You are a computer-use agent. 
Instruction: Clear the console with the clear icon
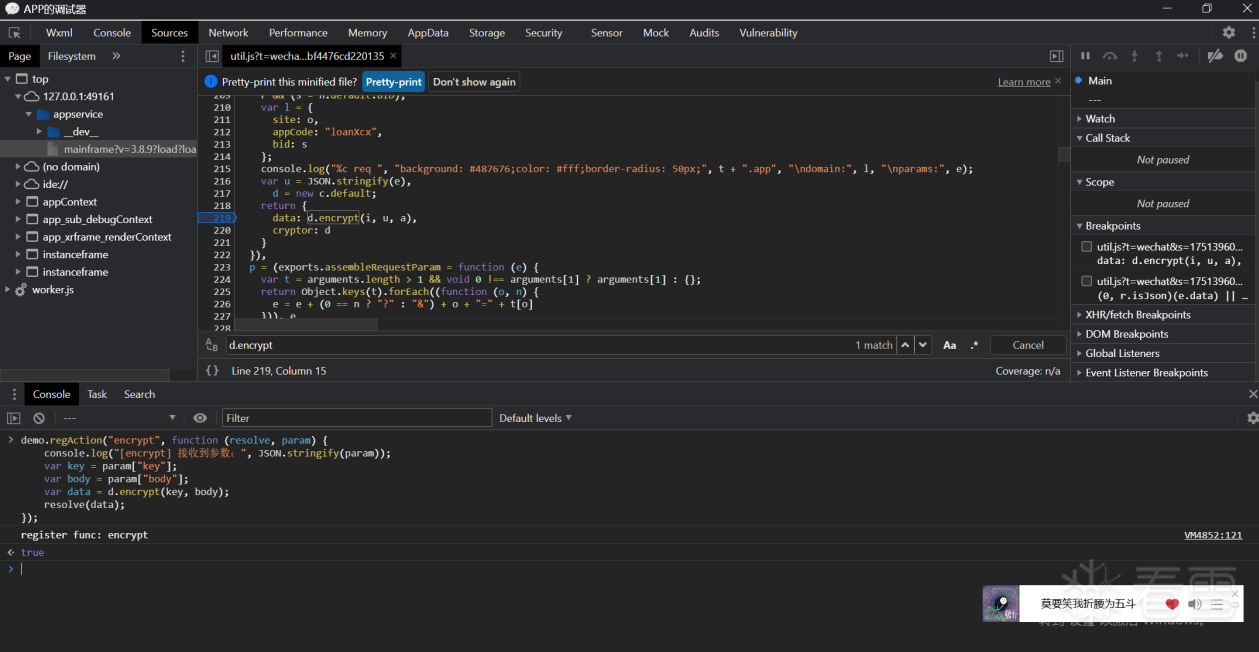coord(39,418)
